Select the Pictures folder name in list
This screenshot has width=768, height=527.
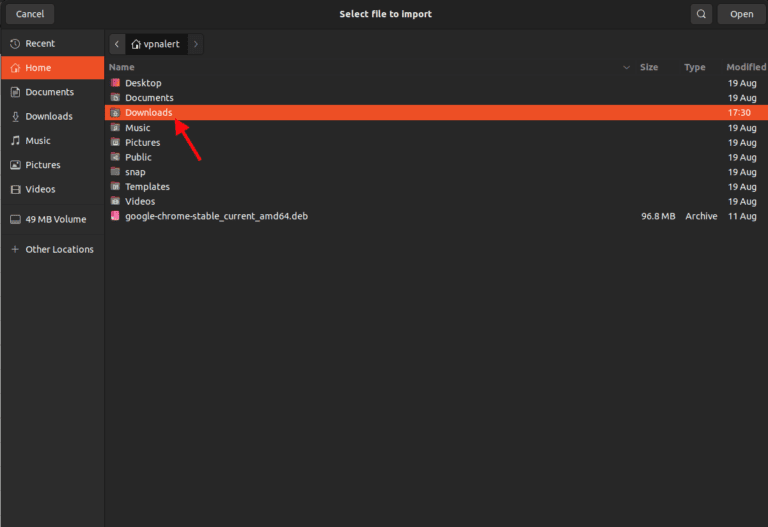pos(143,142)
